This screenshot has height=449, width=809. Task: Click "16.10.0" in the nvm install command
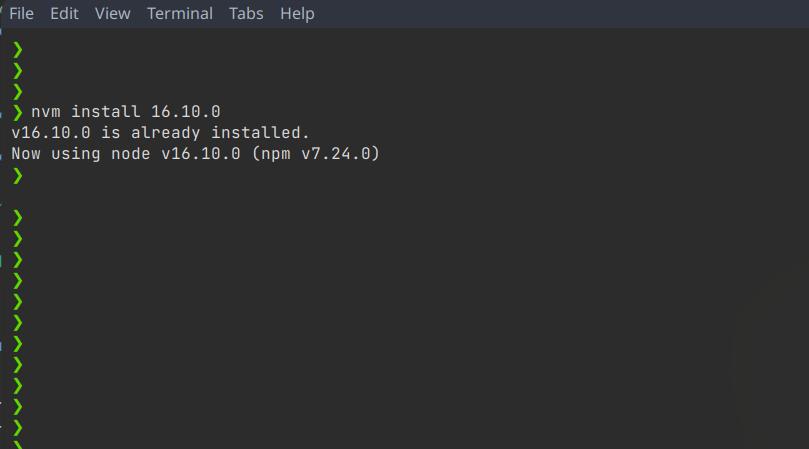pyautogui.click(x=186, y=111)
